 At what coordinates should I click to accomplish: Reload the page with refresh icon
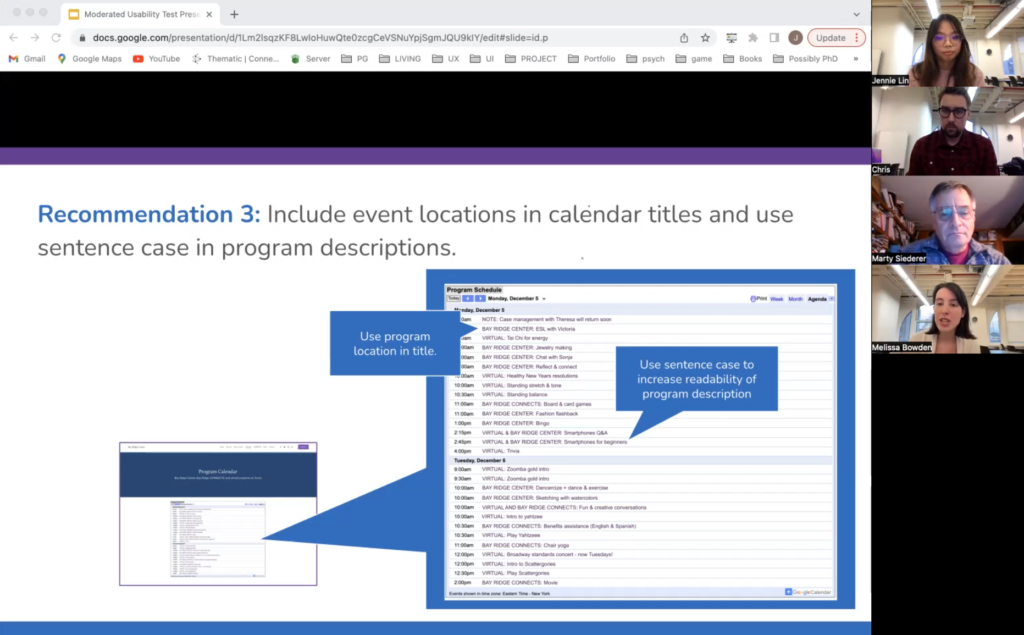[56, 38]
